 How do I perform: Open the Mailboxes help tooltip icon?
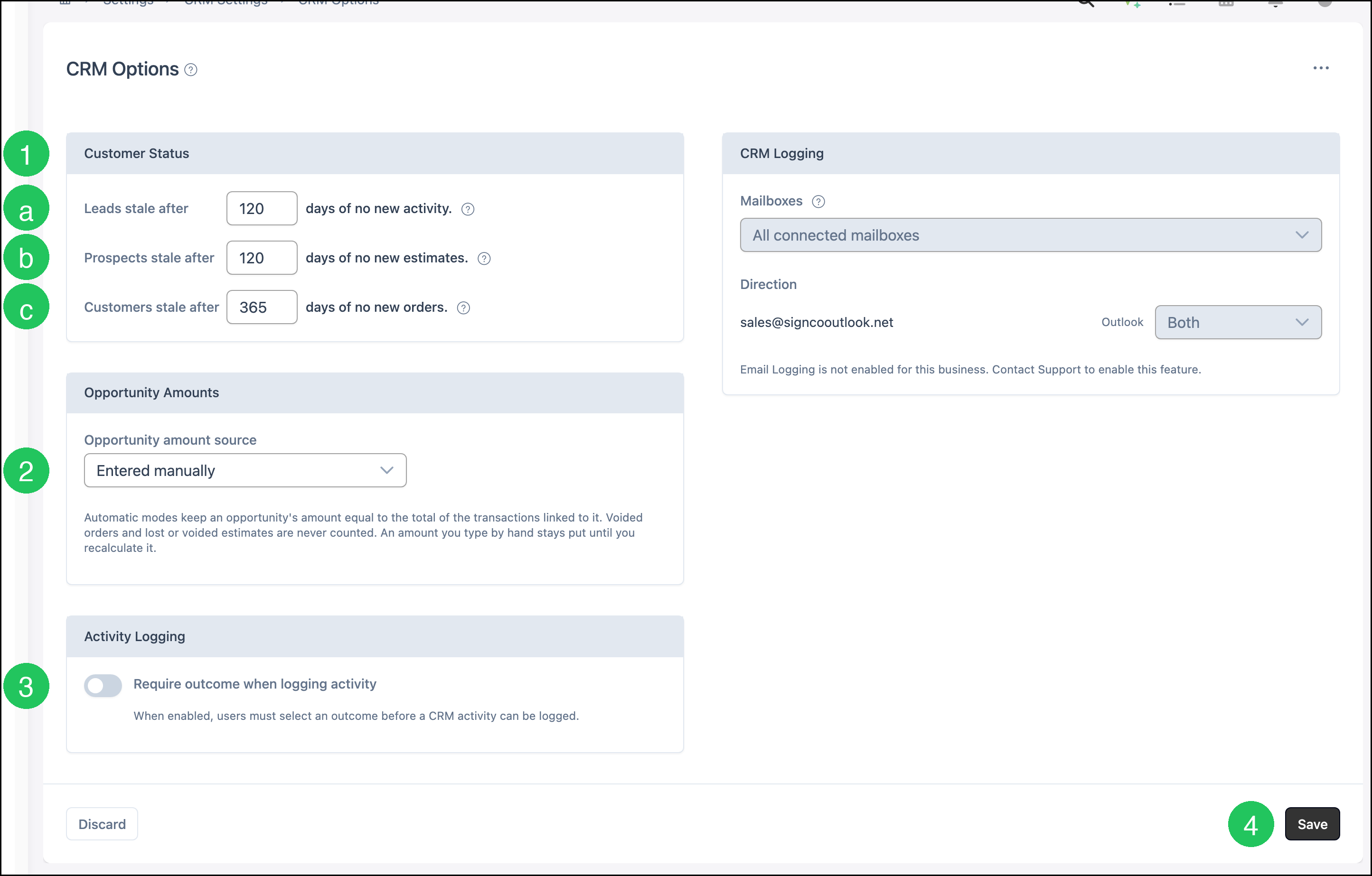(818, 202)
